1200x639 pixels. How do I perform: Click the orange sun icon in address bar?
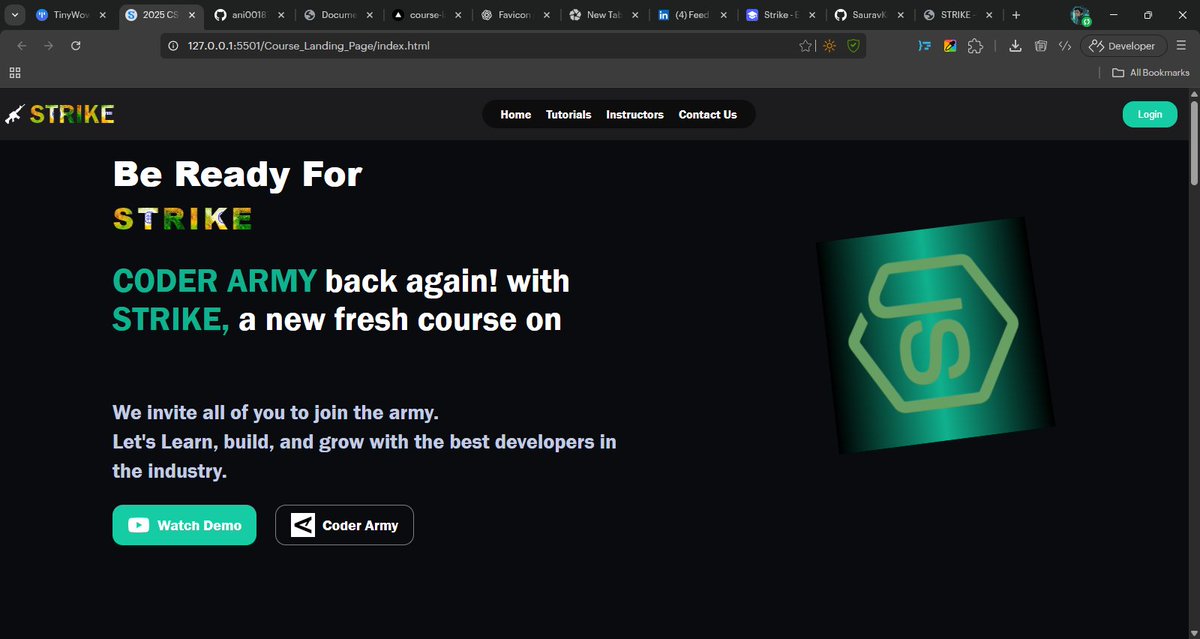tap(829, 46)
